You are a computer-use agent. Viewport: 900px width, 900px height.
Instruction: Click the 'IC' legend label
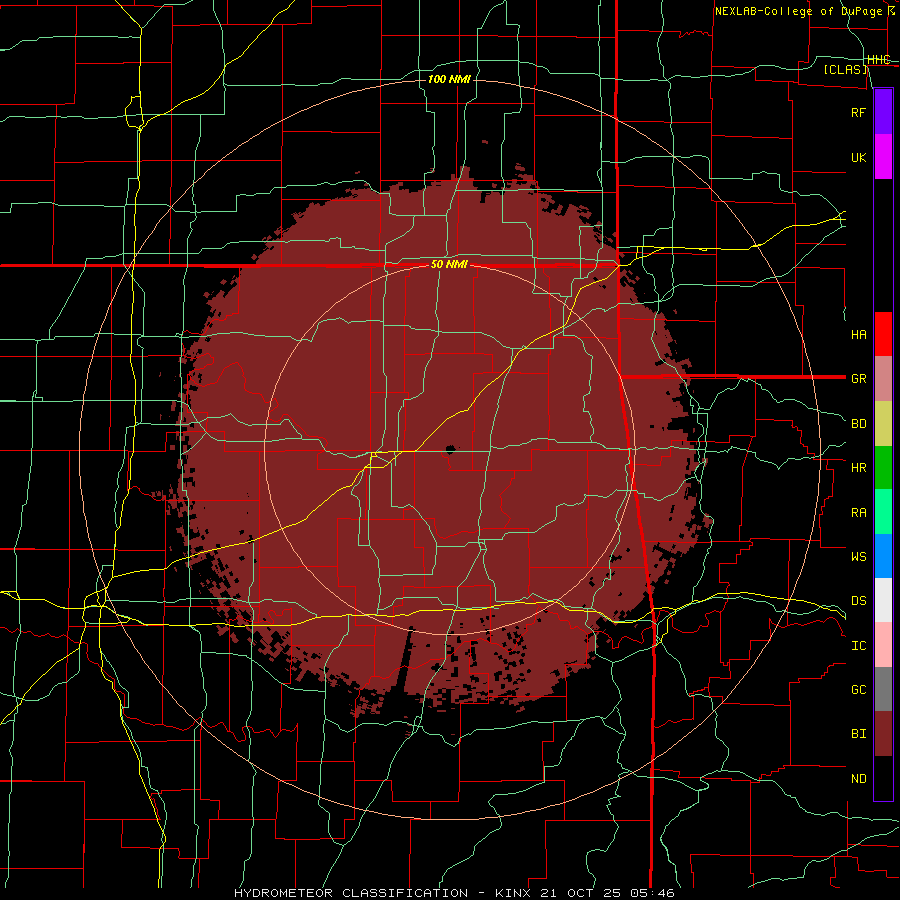click(858, 646)
